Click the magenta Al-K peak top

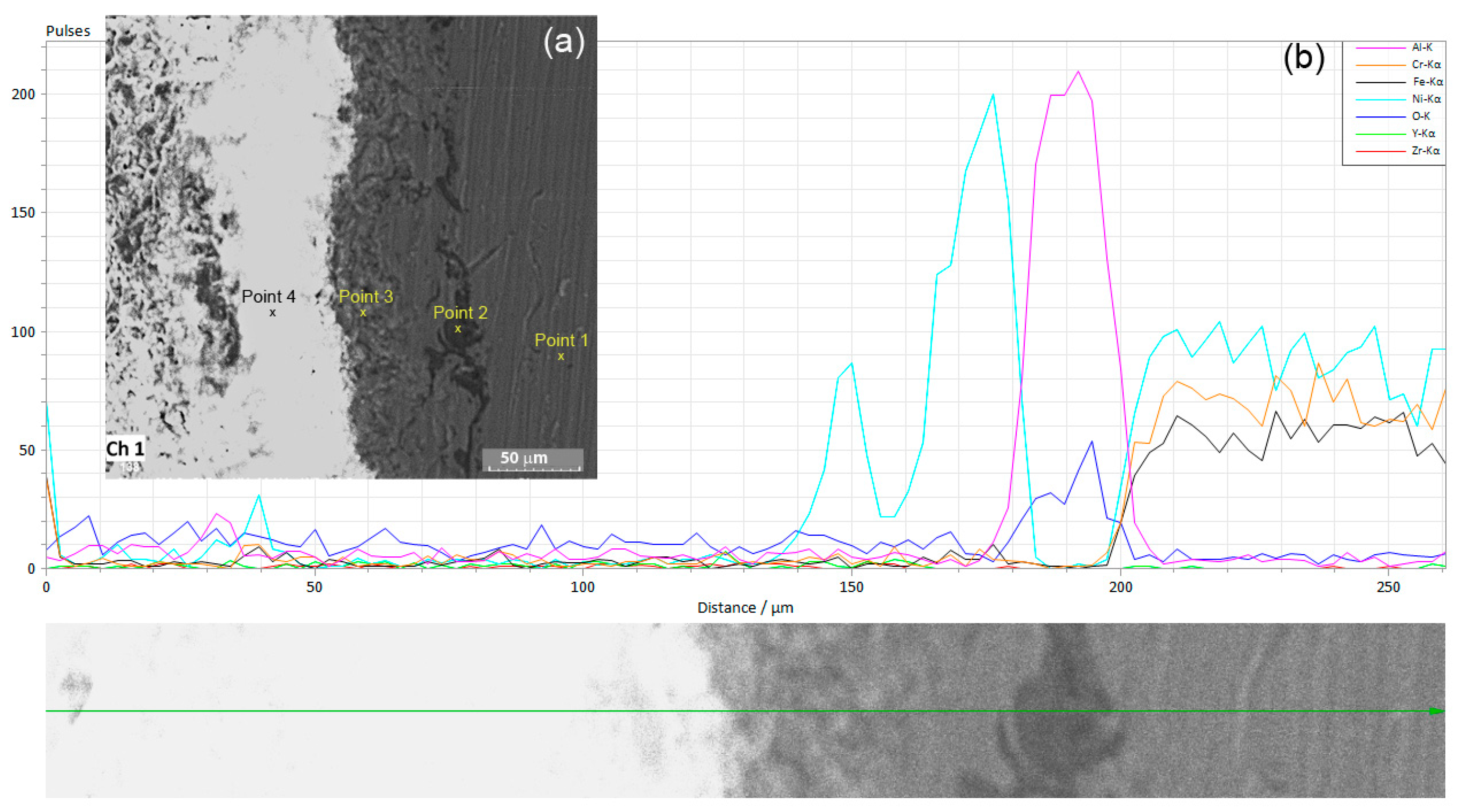pos(1078,71)
